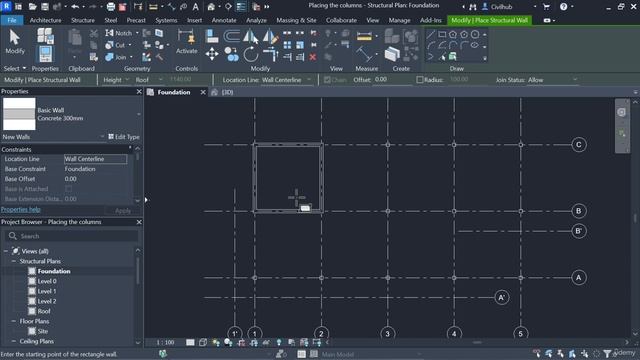Select the Rotate tool
Viewport: 640px width, 360px height.
tap(251, 54)
